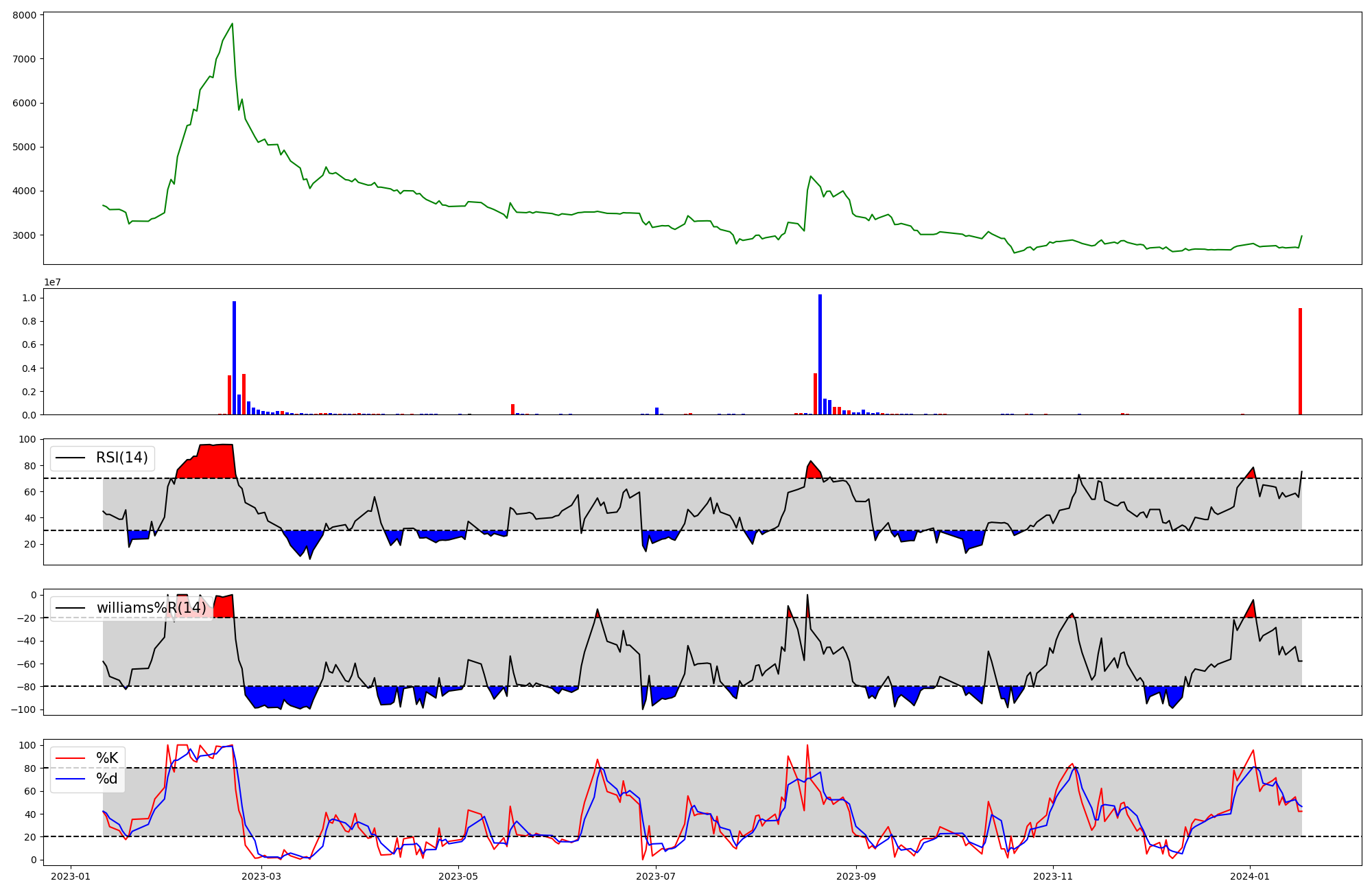Click the 2023-07 date tick label
The width and height of the screenshot is (1372, 892).
(x=656, y=876)
